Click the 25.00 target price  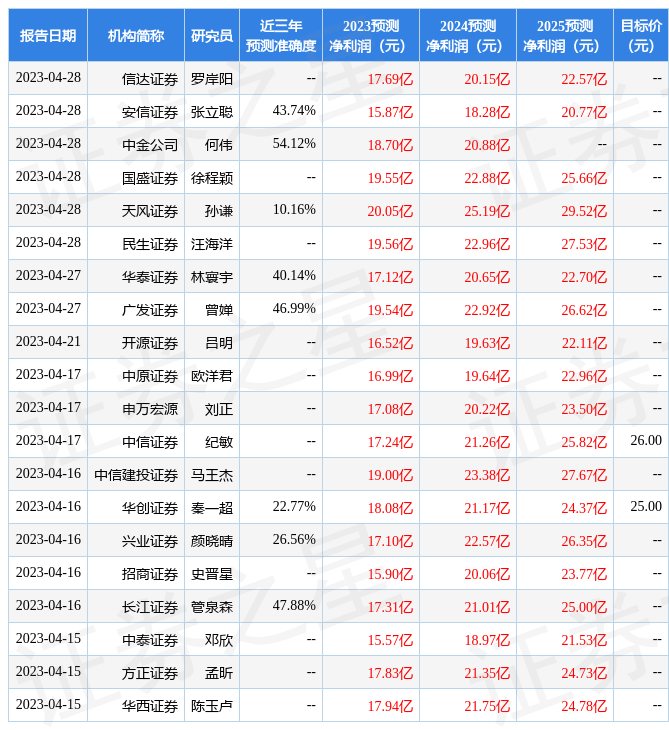click(646, 506)
